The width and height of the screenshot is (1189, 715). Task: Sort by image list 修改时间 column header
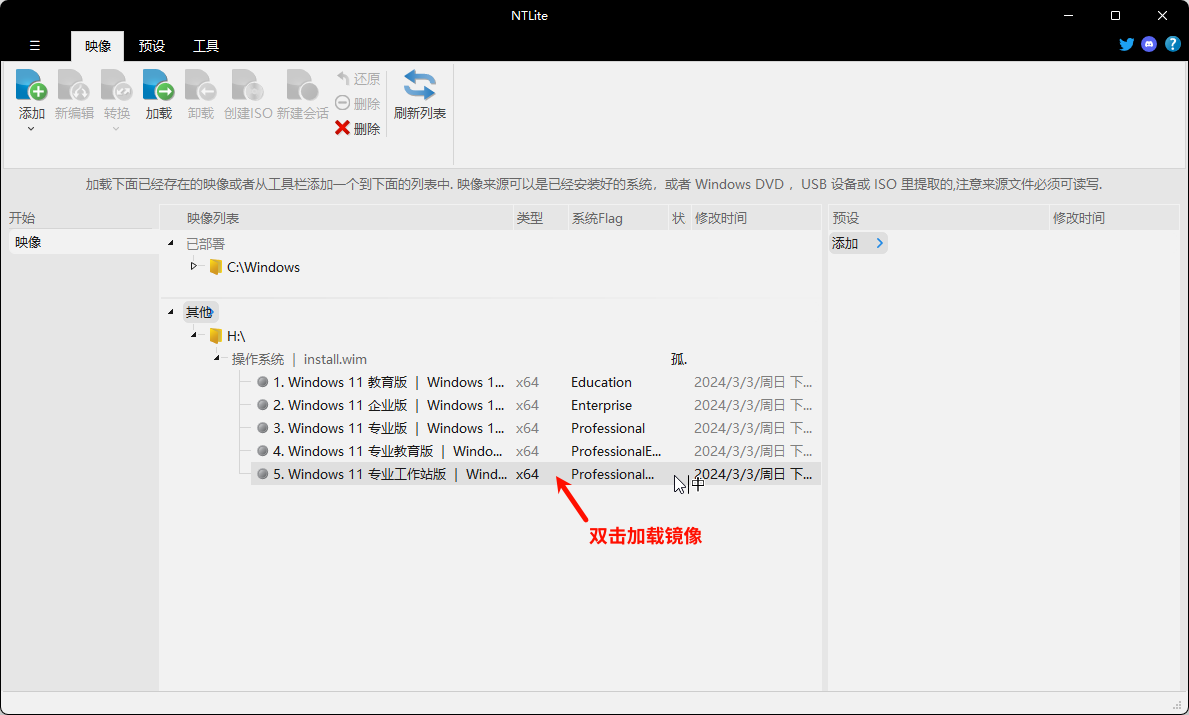pyautogui.click(x=755, y=218)
